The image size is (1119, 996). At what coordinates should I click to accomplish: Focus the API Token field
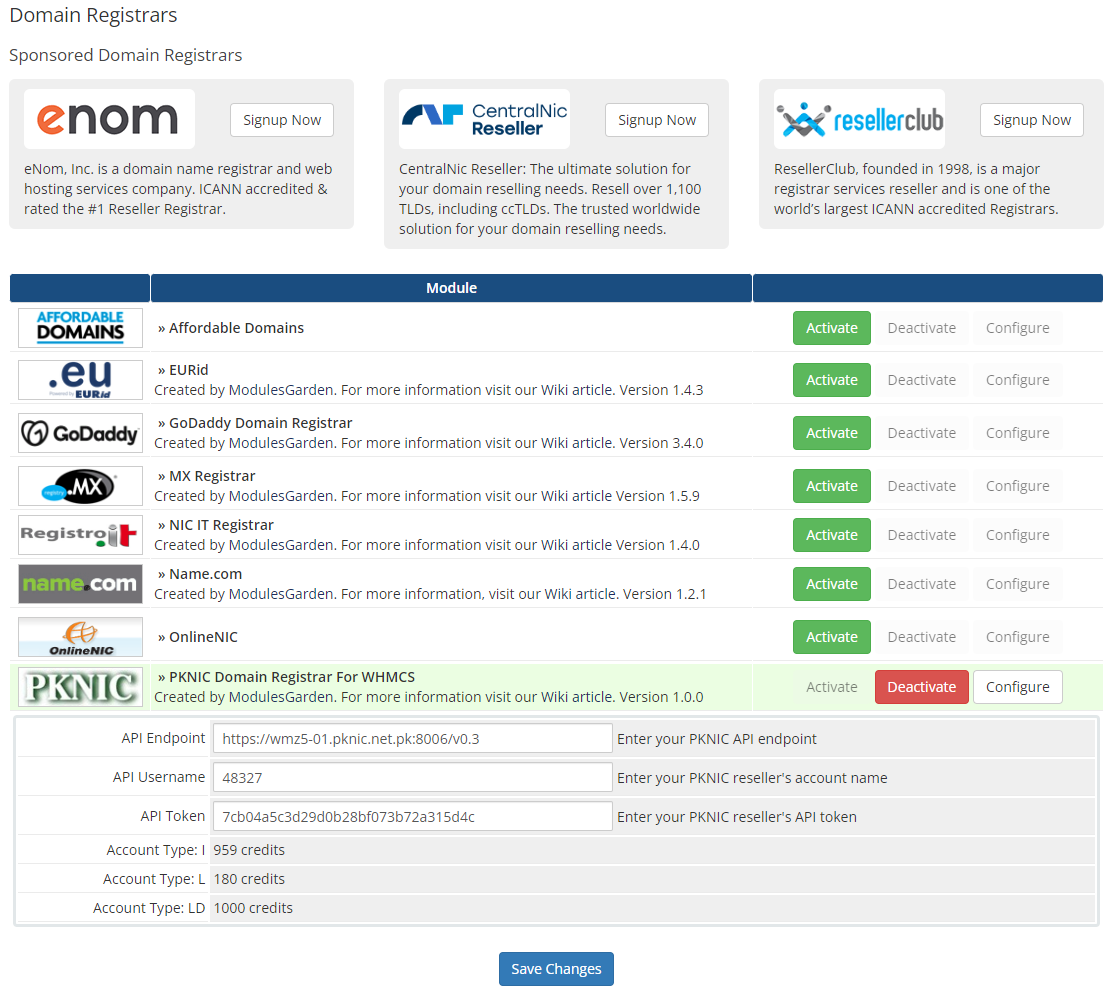(x=412, y=816)
